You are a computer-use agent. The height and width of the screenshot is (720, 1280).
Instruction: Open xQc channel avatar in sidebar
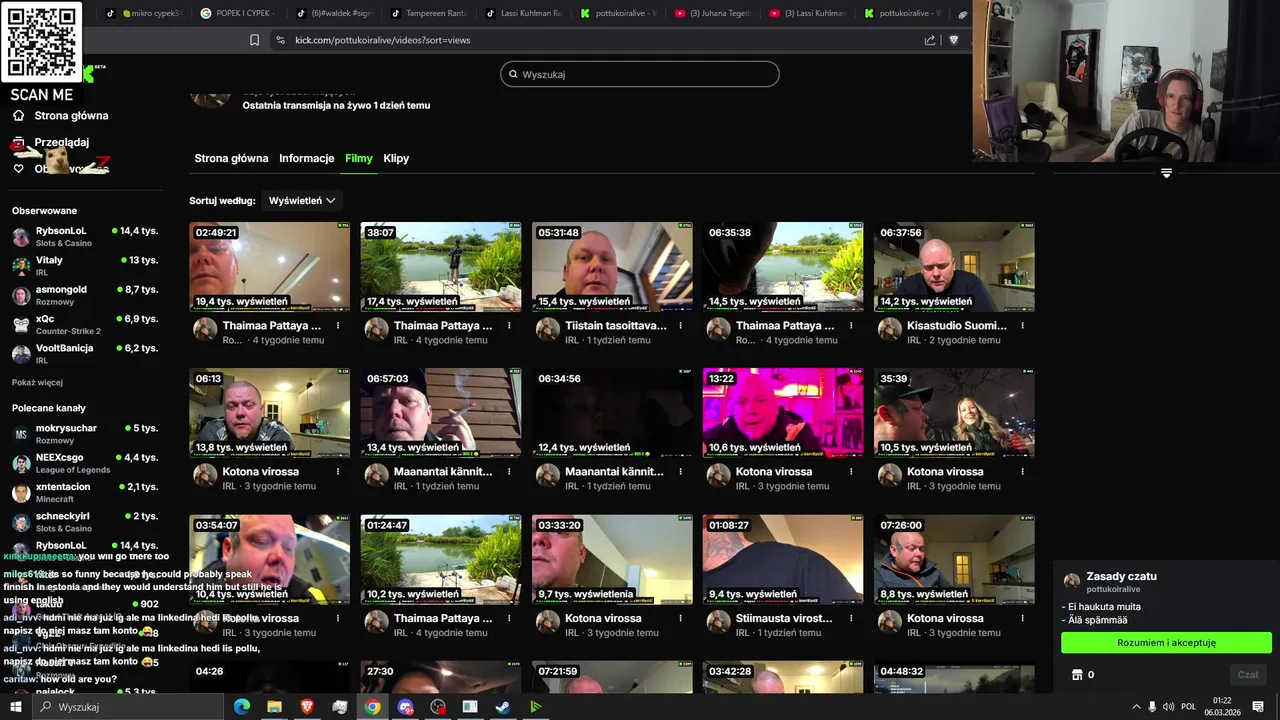coord(20,325)
